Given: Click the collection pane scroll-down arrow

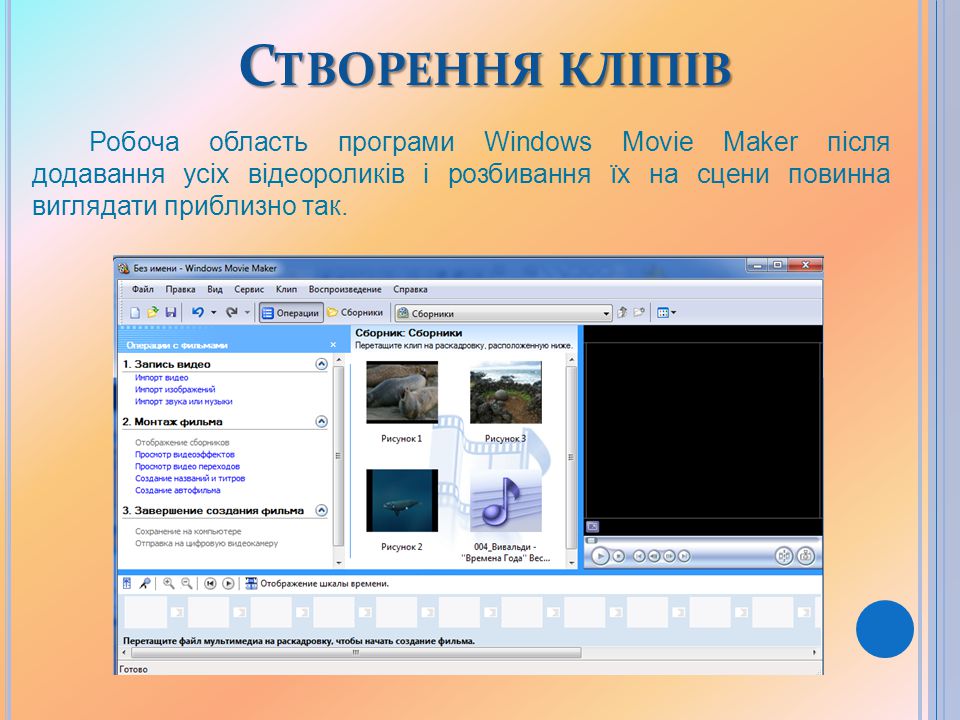Looking at the screenshot, I should point(572,562).
